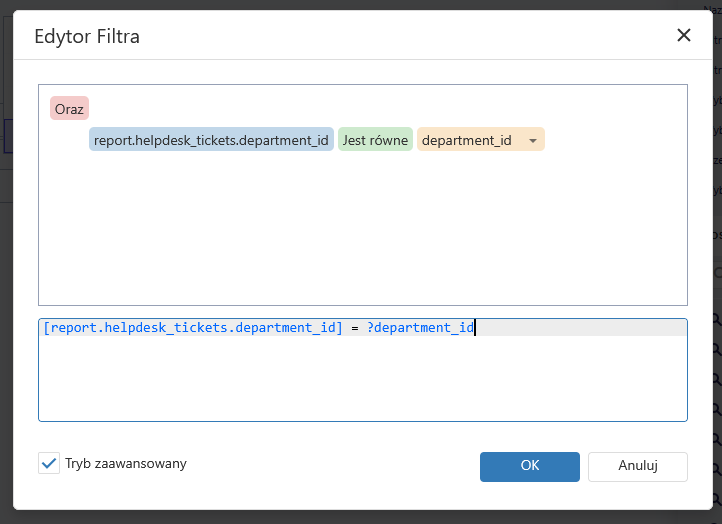Viewport: 722px width, 524px height.
Task: Open the Jest równe operator menu
Action: click(x=375, y=140)
